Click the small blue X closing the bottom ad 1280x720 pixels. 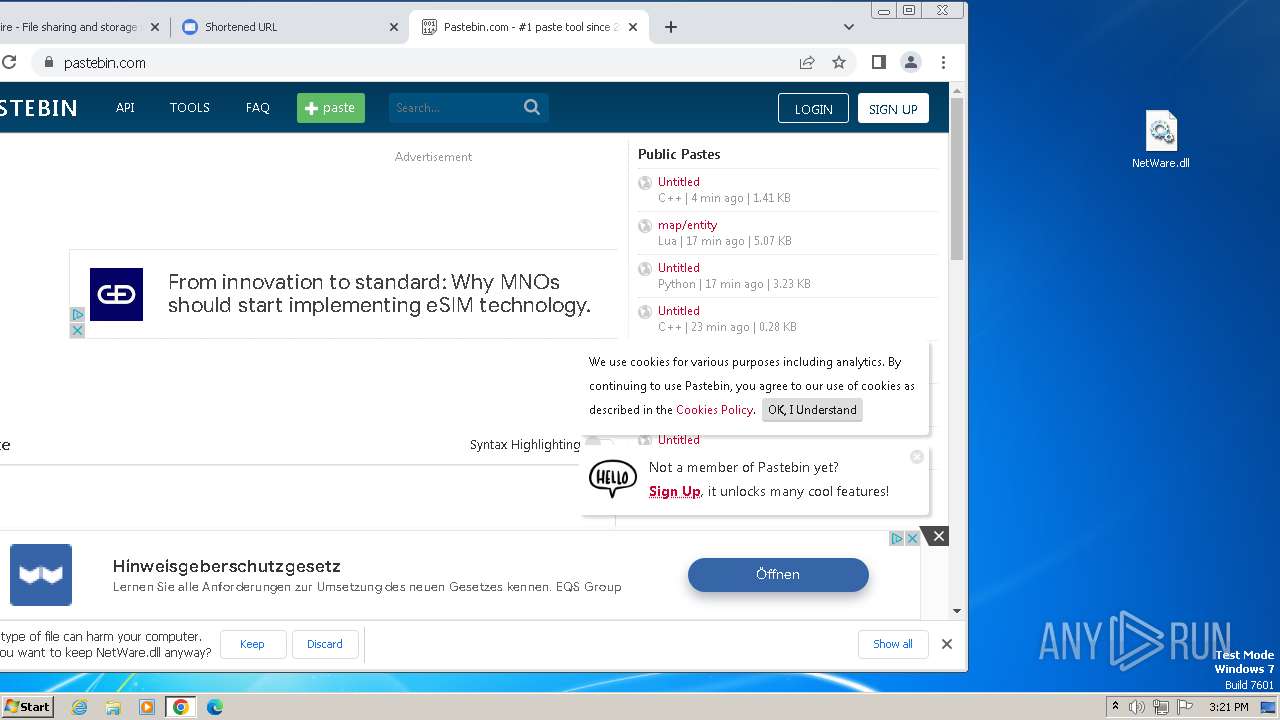click(912, 538)
